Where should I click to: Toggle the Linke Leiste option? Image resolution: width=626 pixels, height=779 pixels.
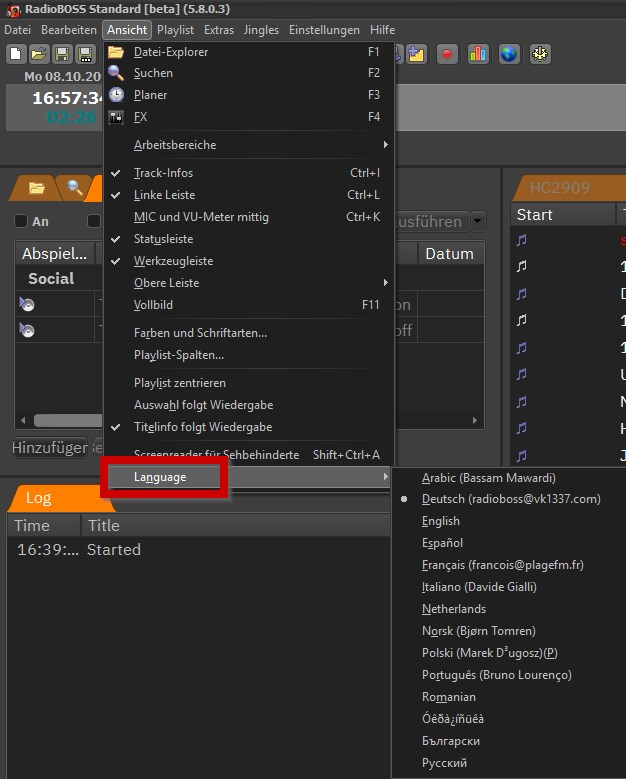coord(249,195)
